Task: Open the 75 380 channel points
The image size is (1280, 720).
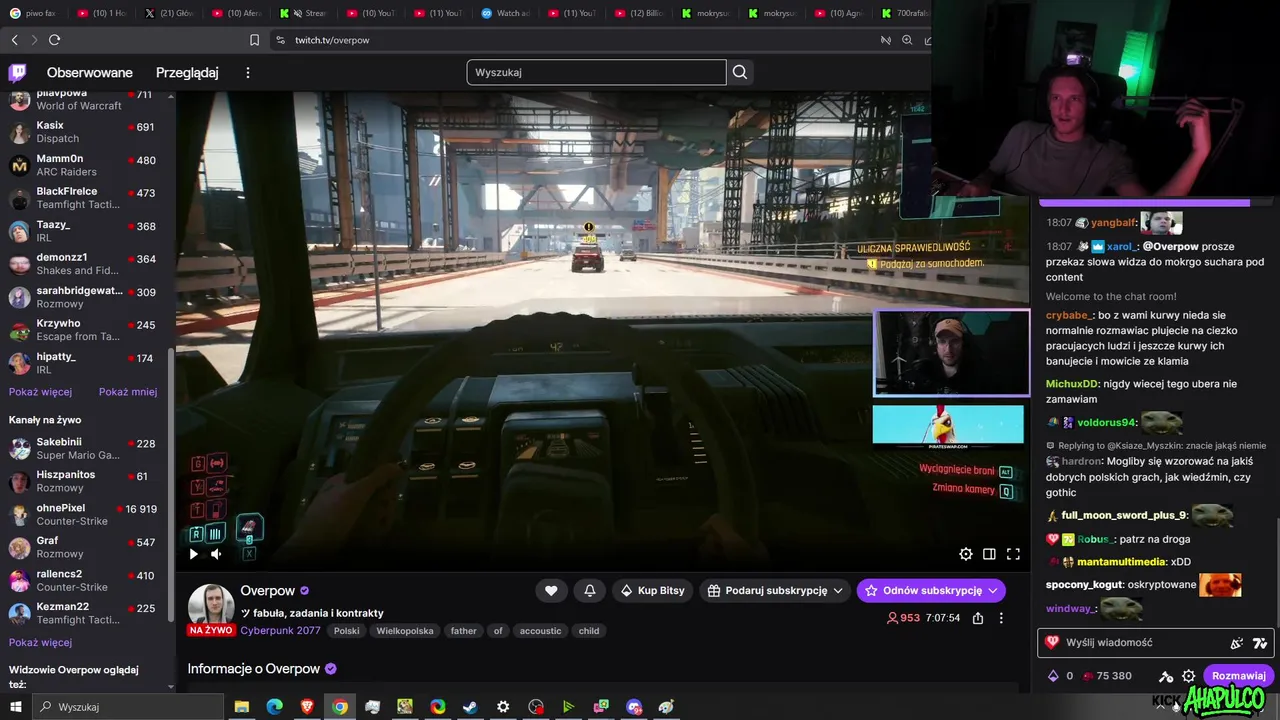Action: [x=1107, y=676]
